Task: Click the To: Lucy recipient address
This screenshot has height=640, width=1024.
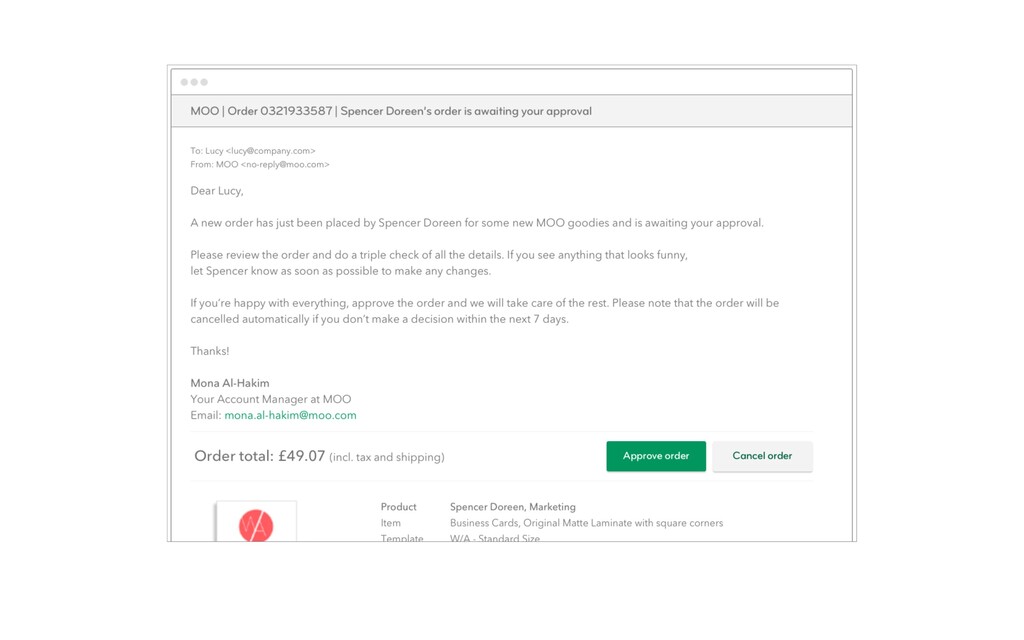Action: coord(253,151)
